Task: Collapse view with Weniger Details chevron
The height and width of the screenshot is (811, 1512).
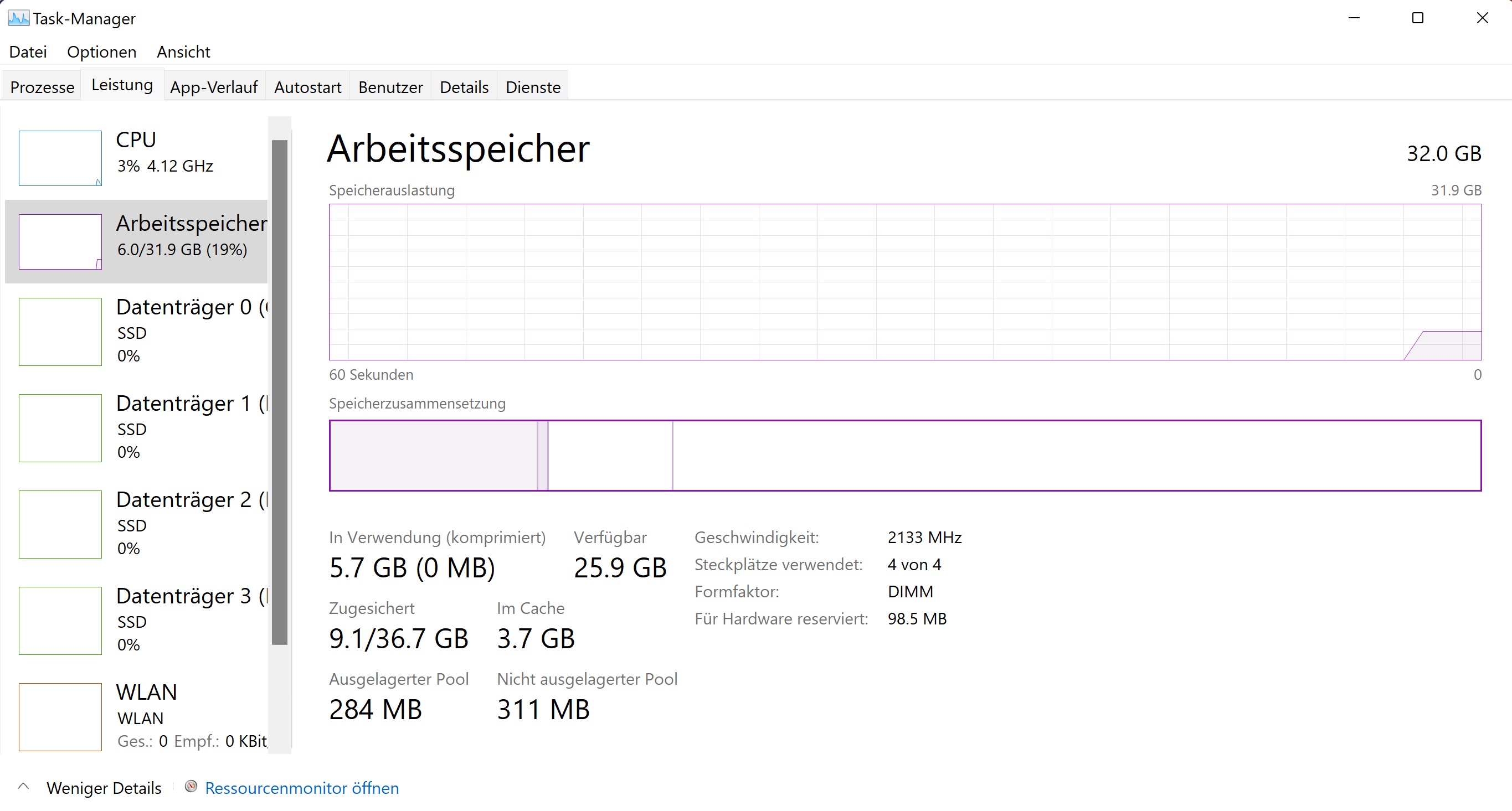Action: click(23, 786)
